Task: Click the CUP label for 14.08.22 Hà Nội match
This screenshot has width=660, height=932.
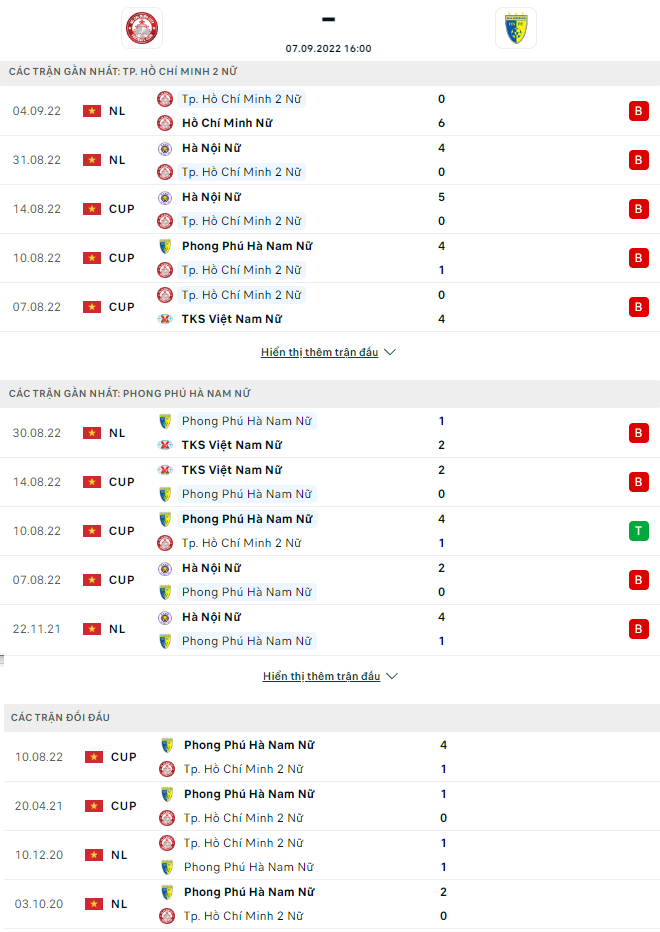Action: (x=121, y=209)
